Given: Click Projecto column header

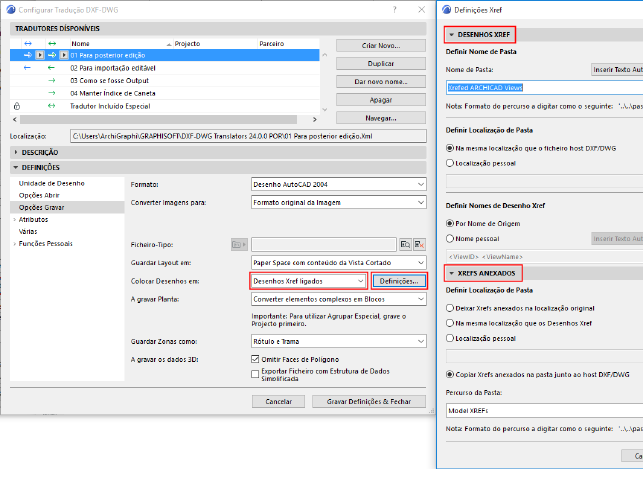Looking at the screenshot, I should tap(187, 43).
